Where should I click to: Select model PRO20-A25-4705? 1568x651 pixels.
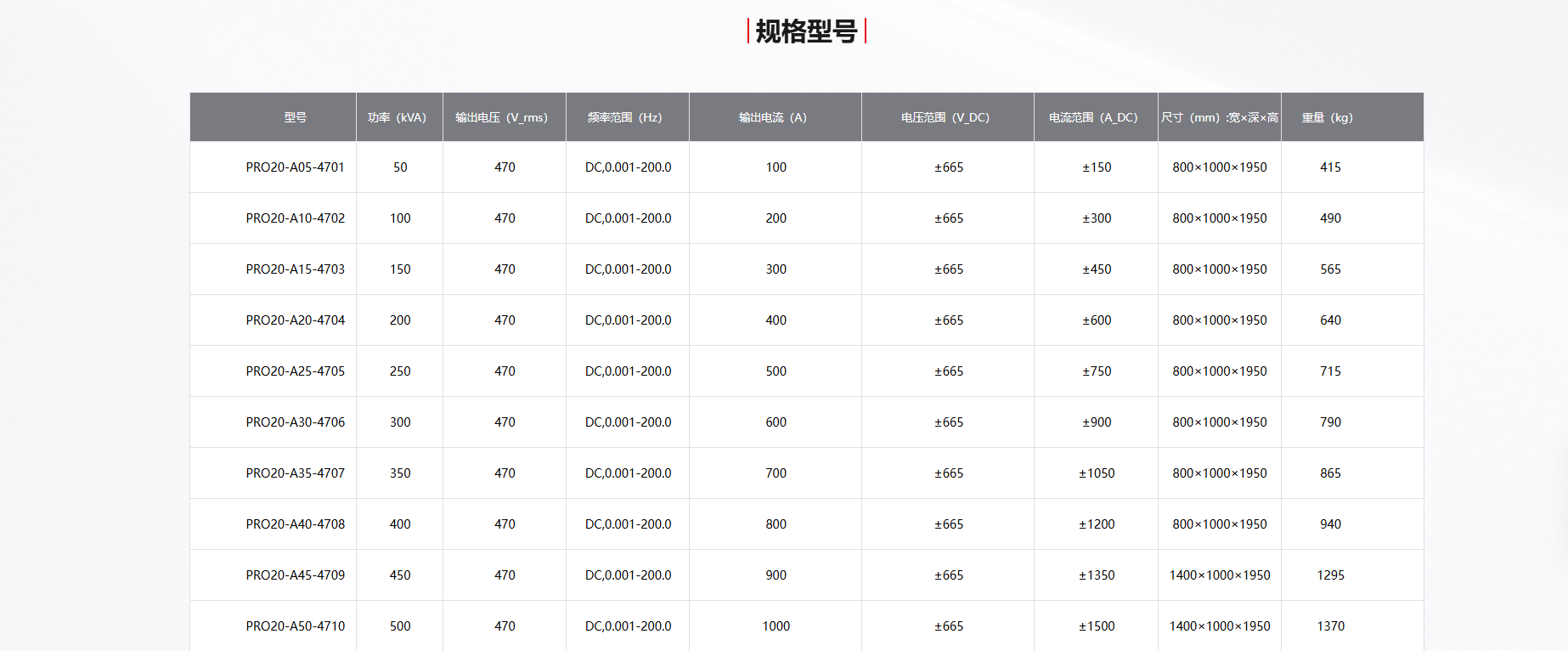point(296,371)
